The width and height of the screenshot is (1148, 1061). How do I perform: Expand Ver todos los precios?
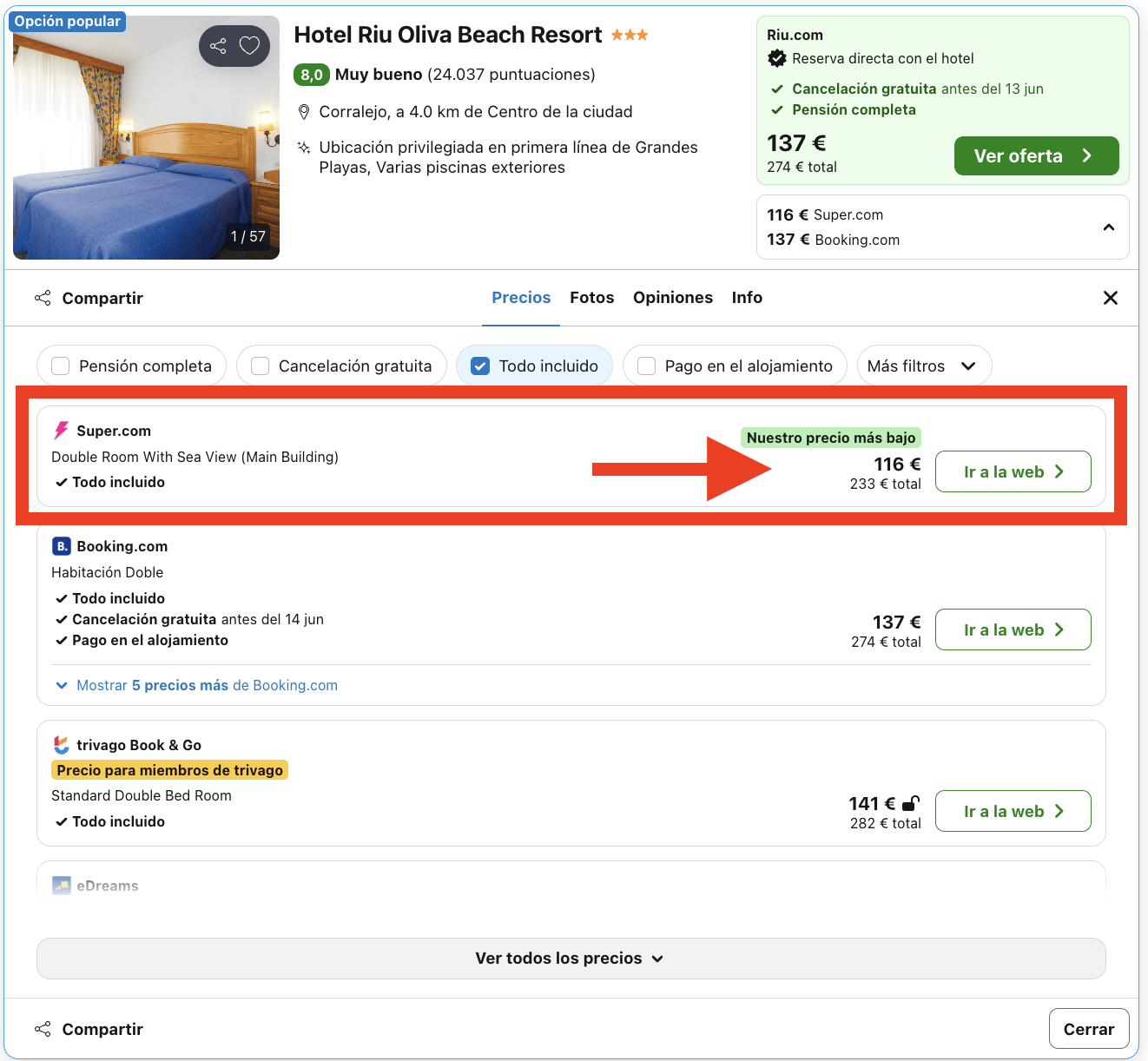[571, 959]
